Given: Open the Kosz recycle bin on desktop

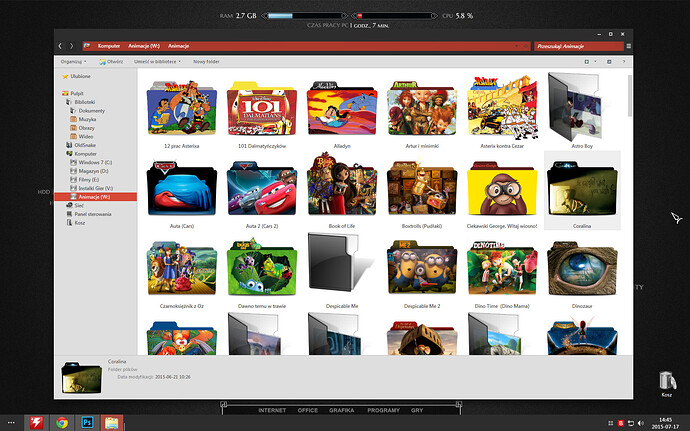Looking at the screenshot, I should [667, 383].
